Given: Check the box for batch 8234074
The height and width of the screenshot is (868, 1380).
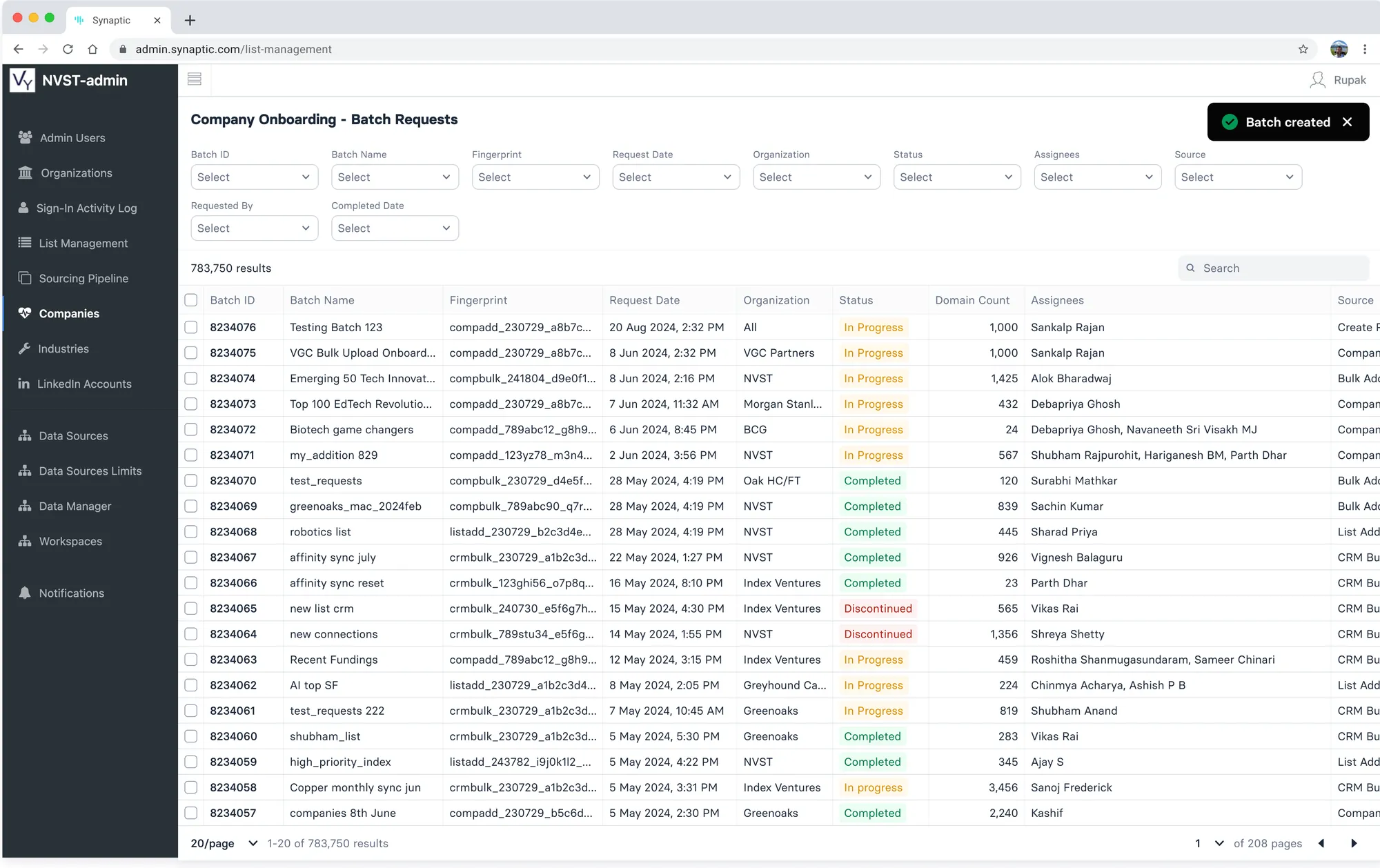Looking at the screenshot, I should click(191, 378).
